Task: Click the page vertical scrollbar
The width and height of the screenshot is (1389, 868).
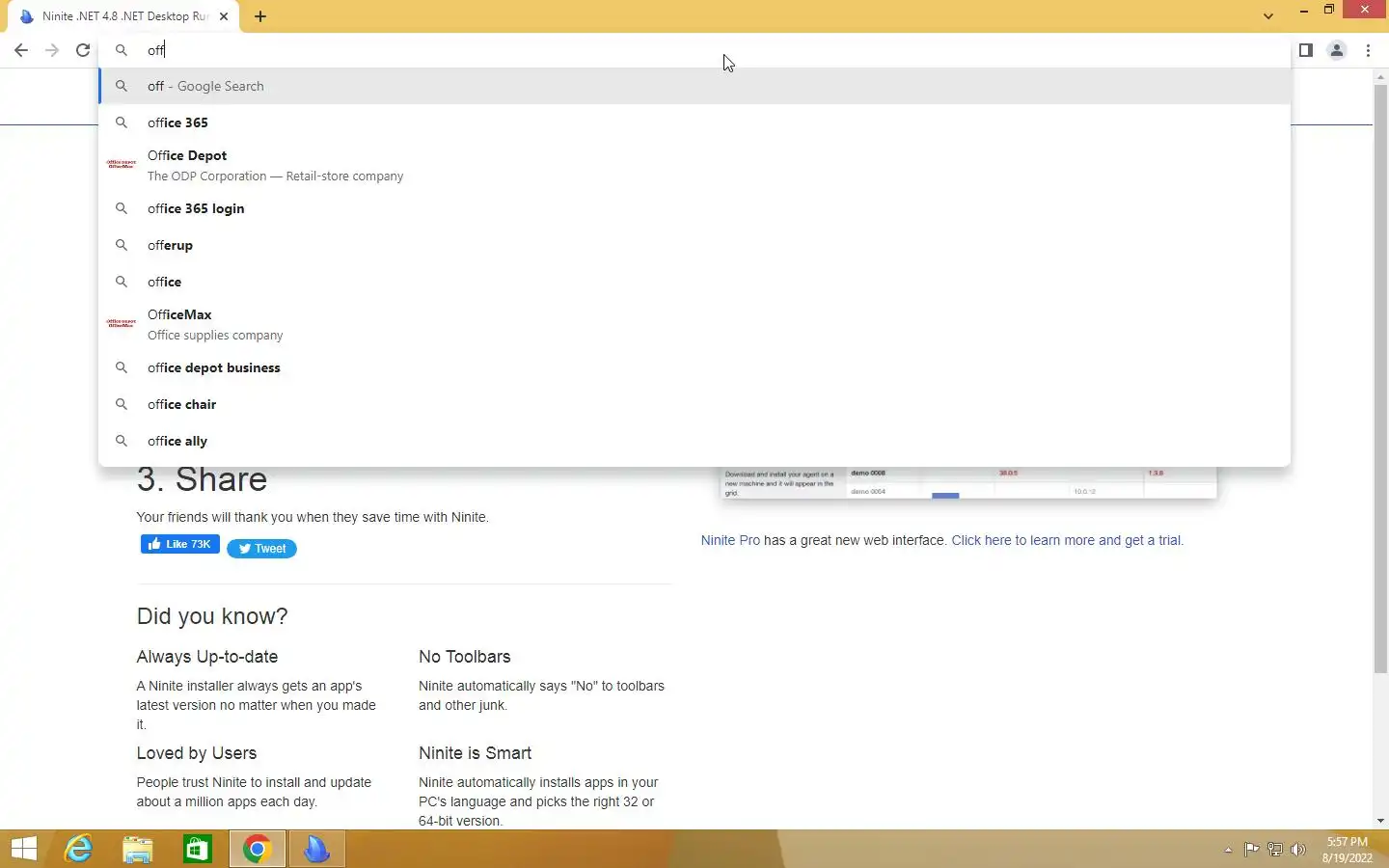Action: click(x=1380, y=378)
